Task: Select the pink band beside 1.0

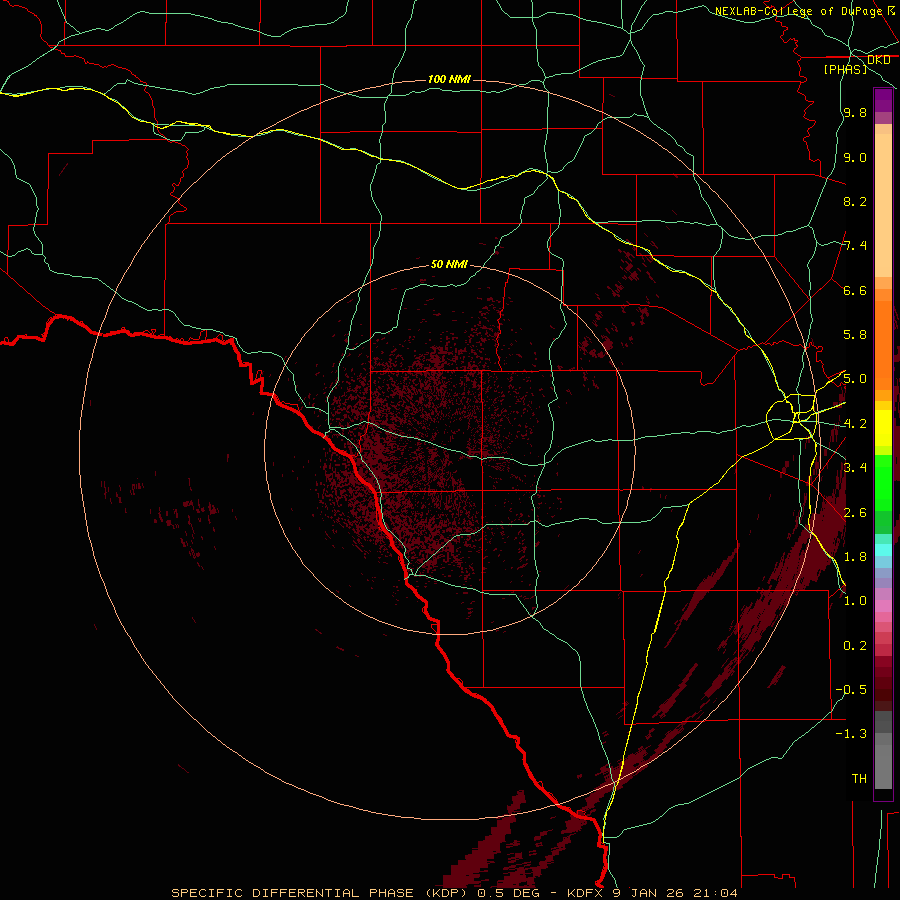Action: point(883,605)
